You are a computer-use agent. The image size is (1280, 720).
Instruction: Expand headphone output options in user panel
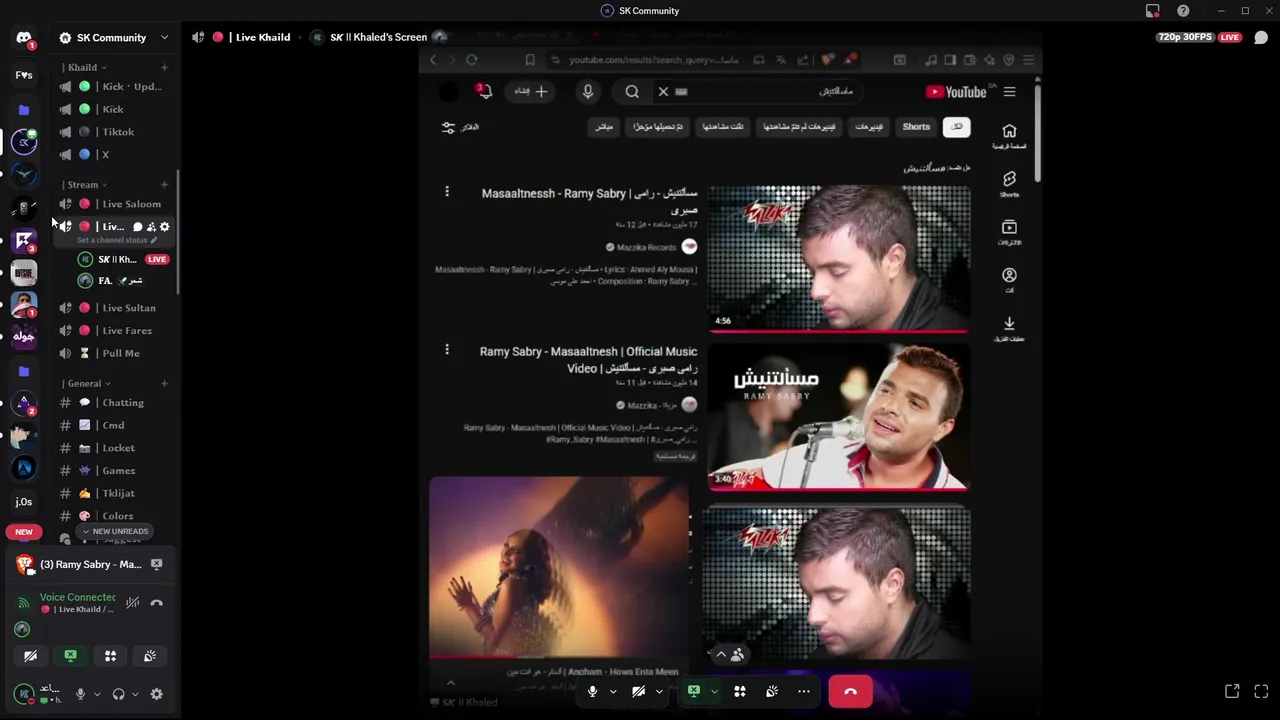(135, 694)
